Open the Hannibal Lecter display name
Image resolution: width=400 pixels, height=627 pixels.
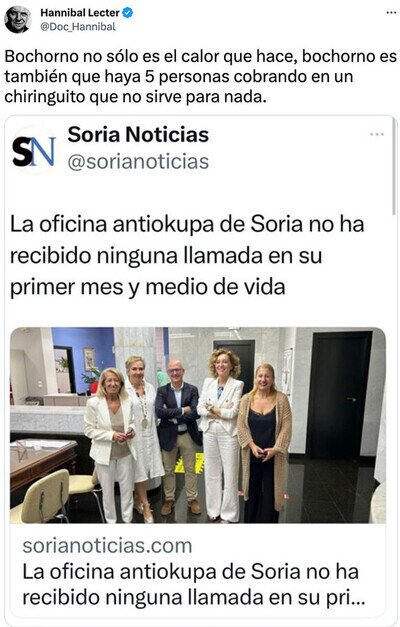point(80,13)
